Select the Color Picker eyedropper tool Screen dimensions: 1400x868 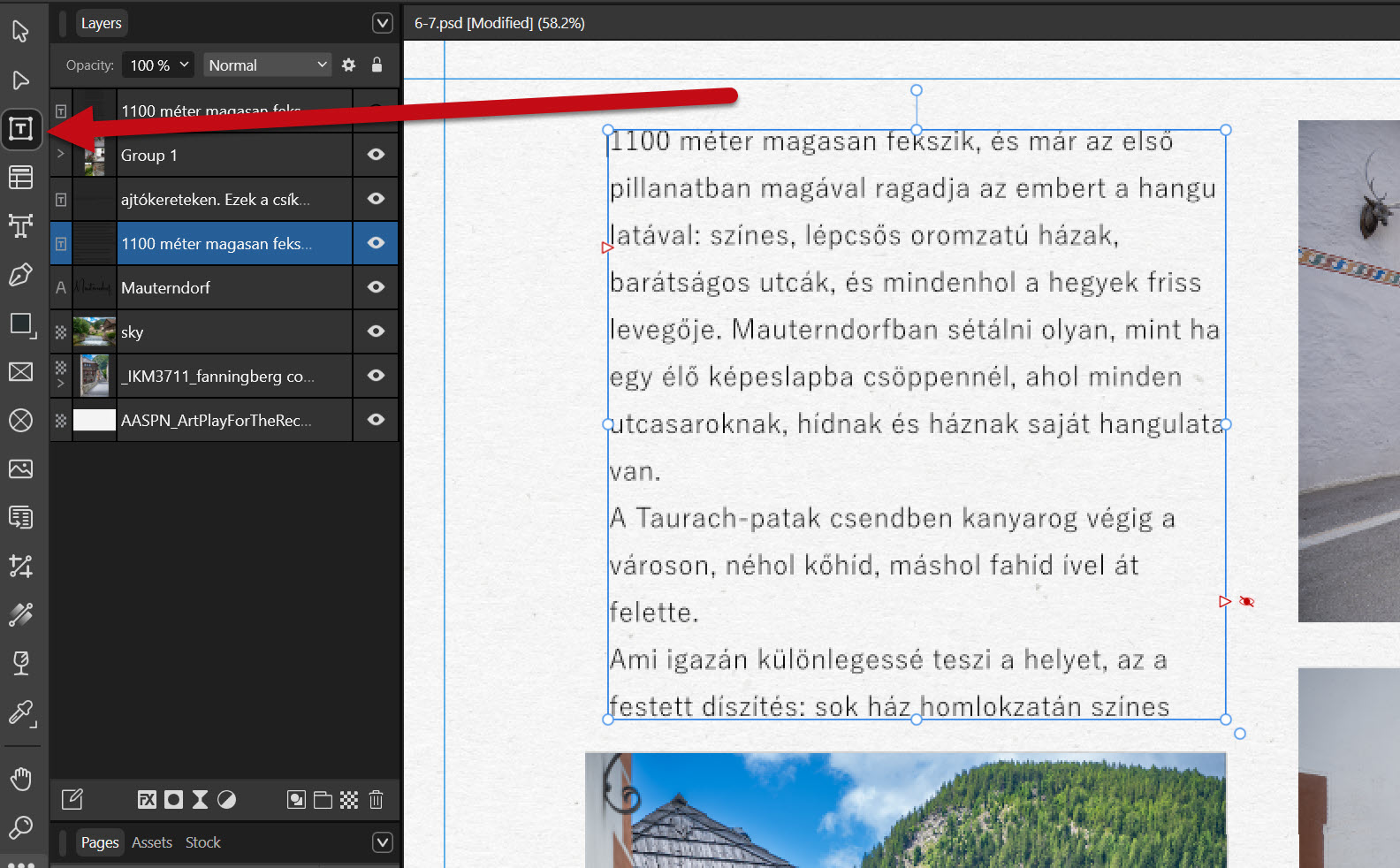(x=20, y=712)
